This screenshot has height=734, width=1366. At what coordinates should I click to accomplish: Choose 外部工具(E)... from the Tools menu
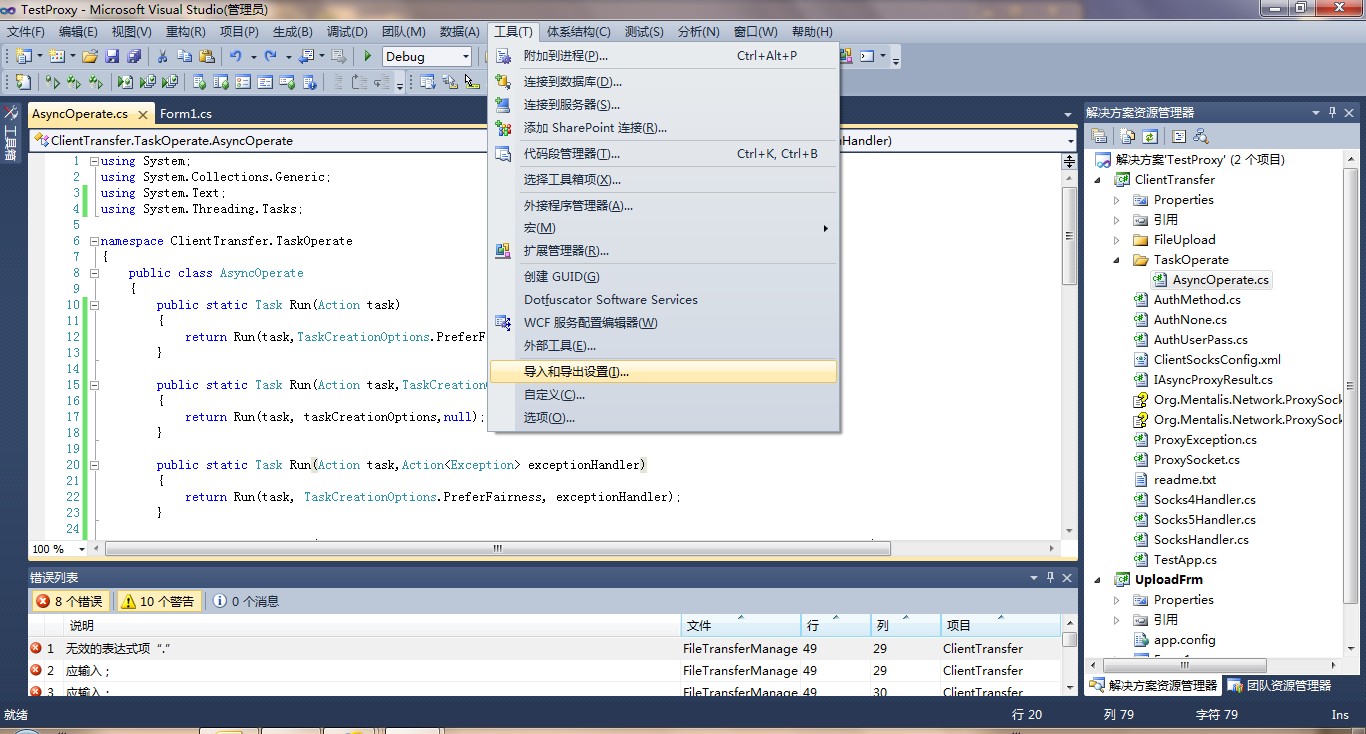[x=663, y=346]
